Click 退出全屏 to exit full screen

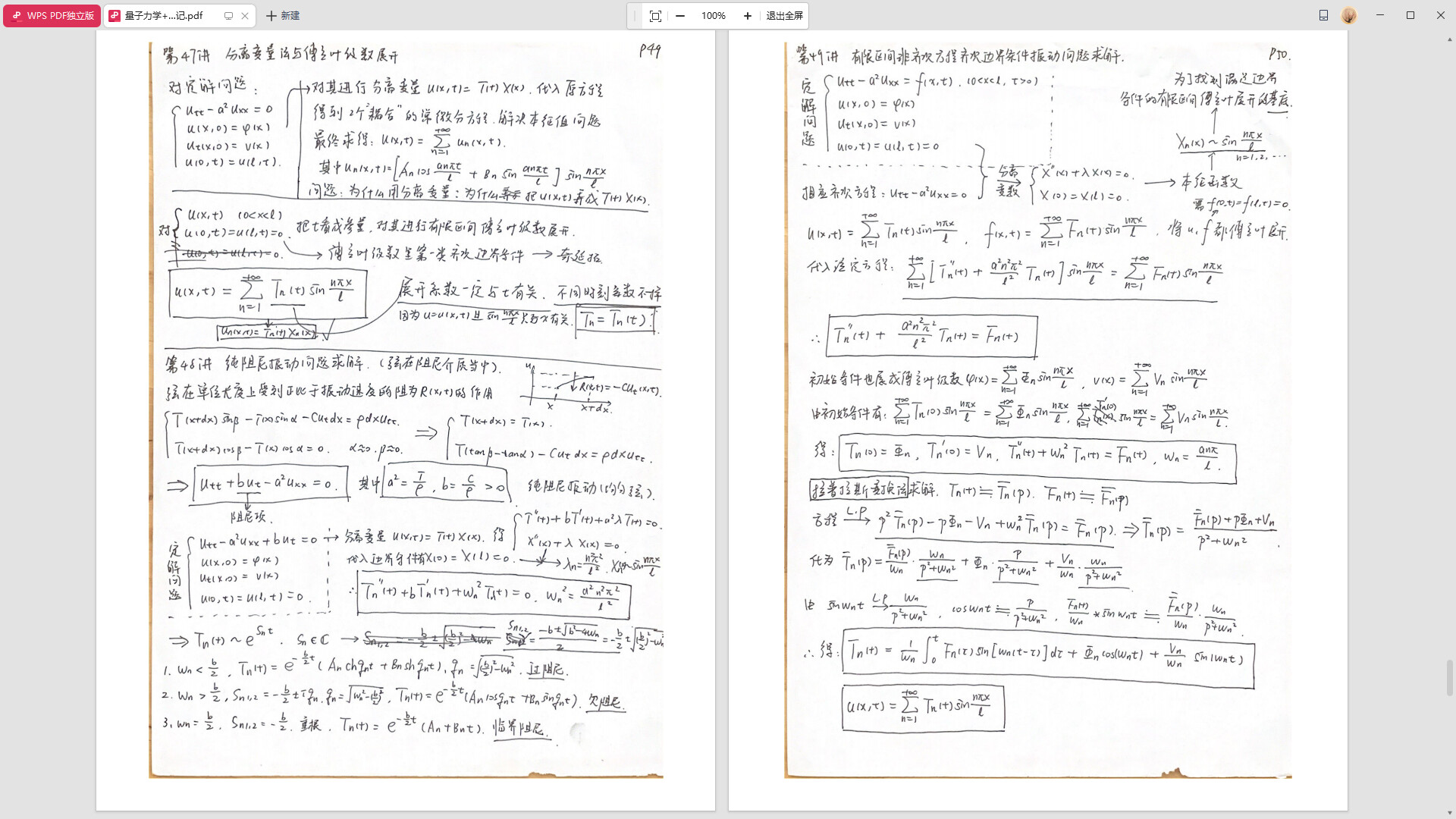784,16
